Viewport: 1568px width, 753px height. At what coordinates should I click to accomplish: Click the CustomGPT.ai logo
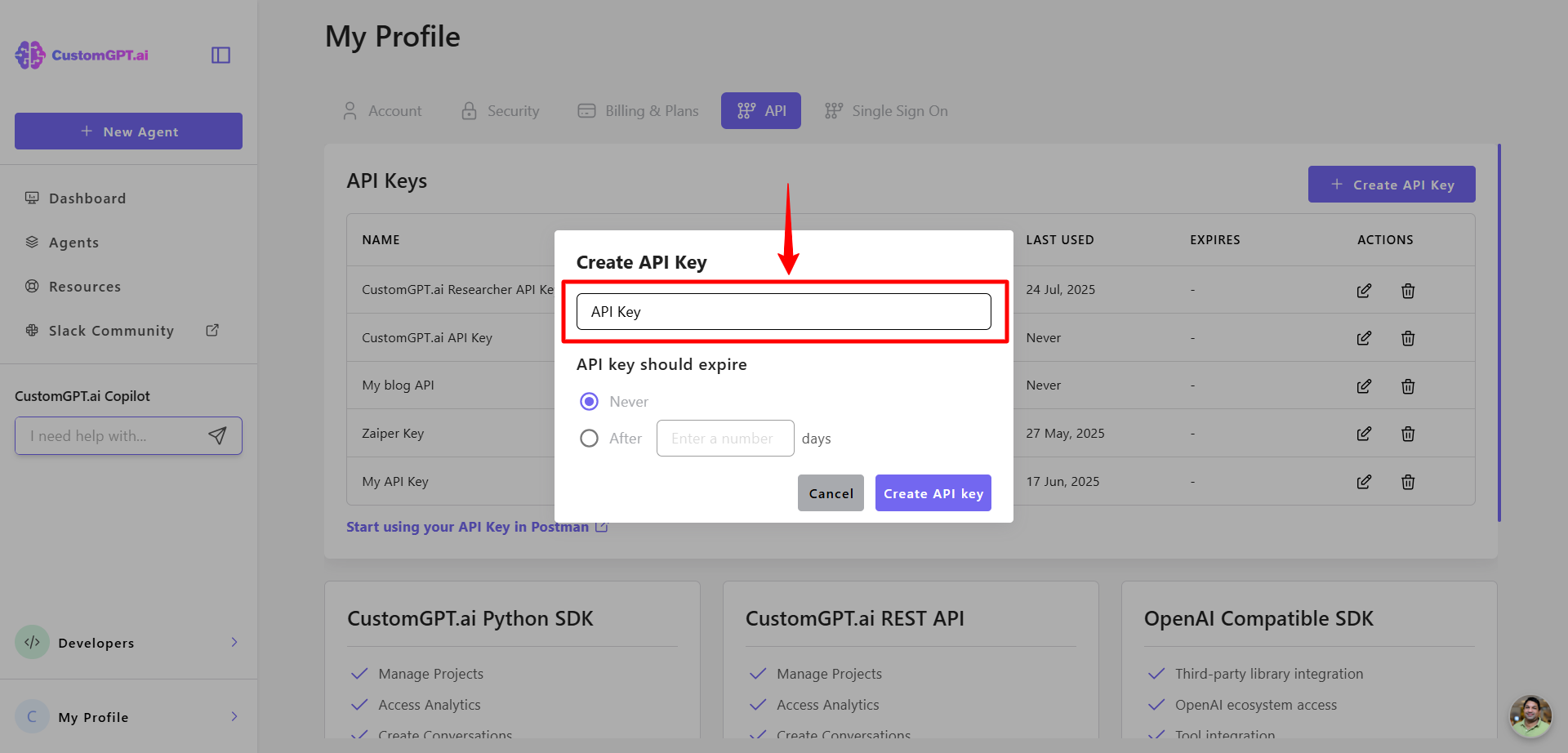82,55
